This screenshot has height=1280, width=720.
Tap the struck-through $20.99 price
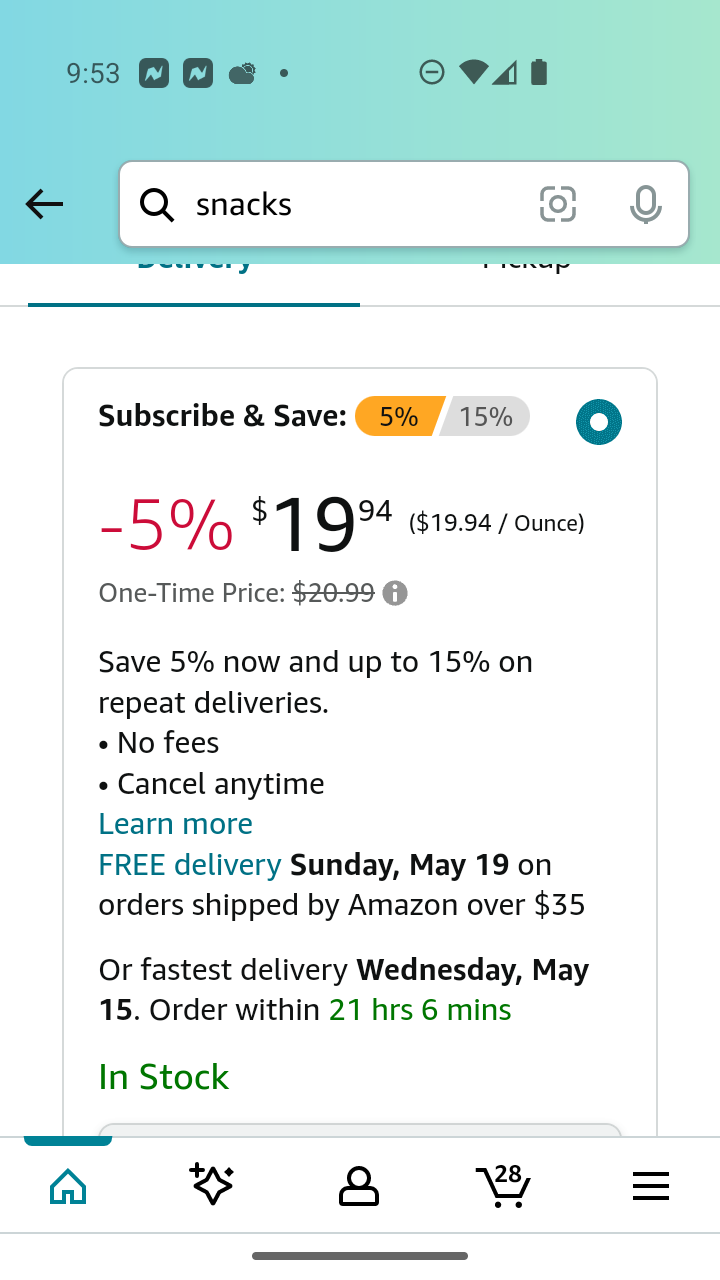[333, 593]
